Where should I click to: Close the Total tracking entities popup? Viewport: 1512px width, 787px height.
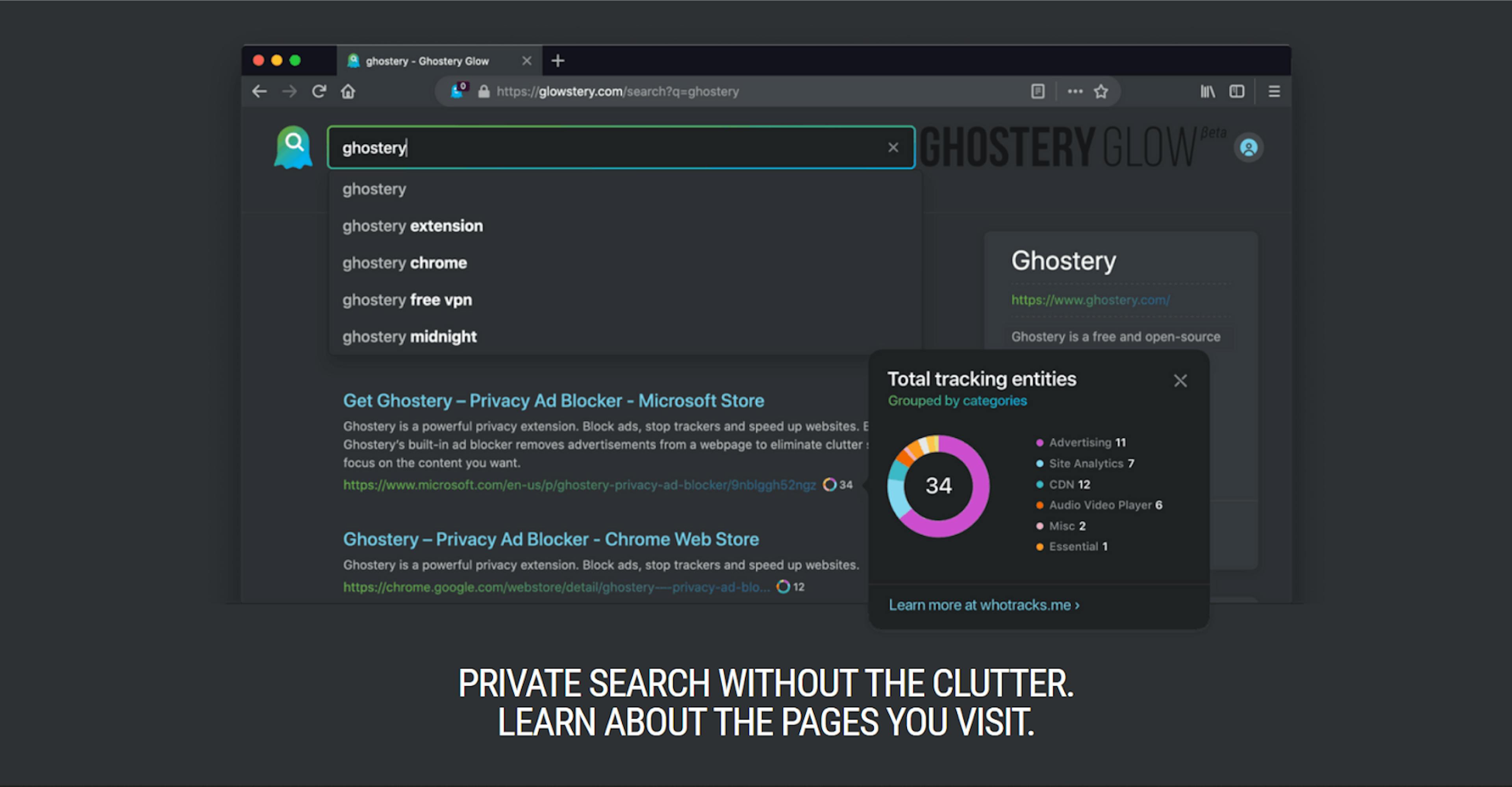tap(1180, 381)
